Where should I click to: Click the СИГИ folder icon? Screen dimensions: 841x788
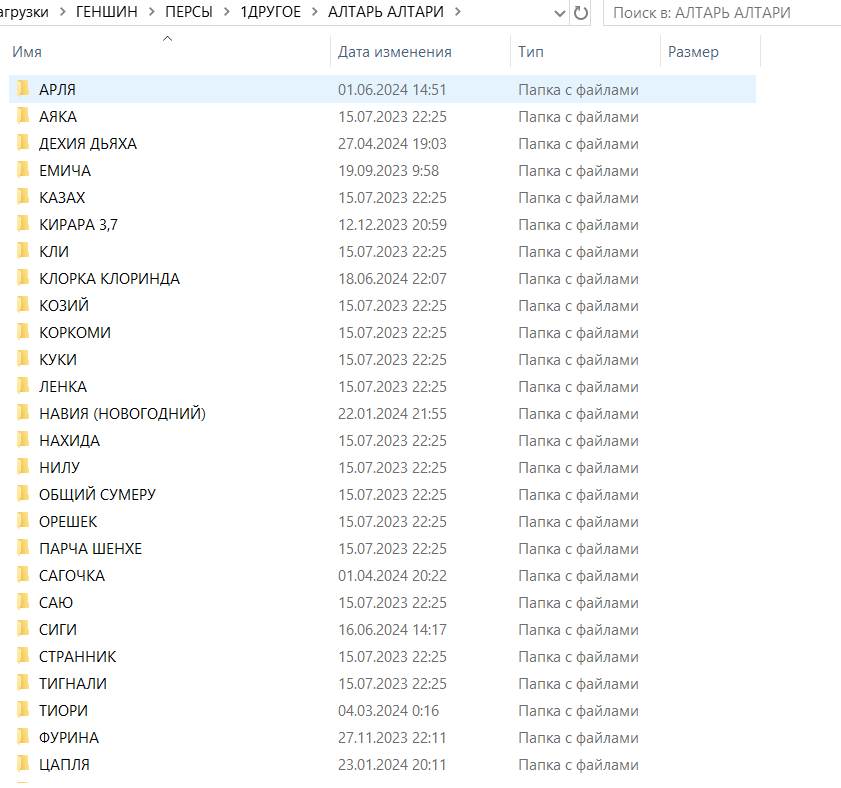click(23, 629)
